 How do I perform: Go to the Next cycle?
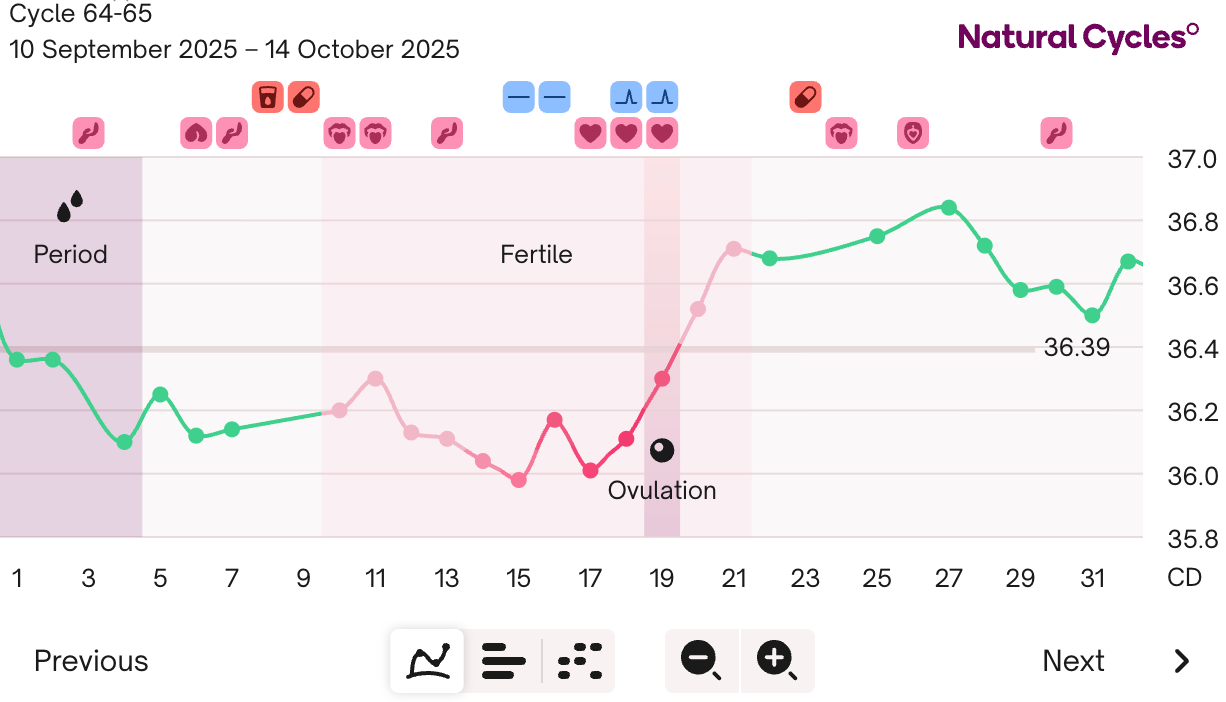[1073, 661]
